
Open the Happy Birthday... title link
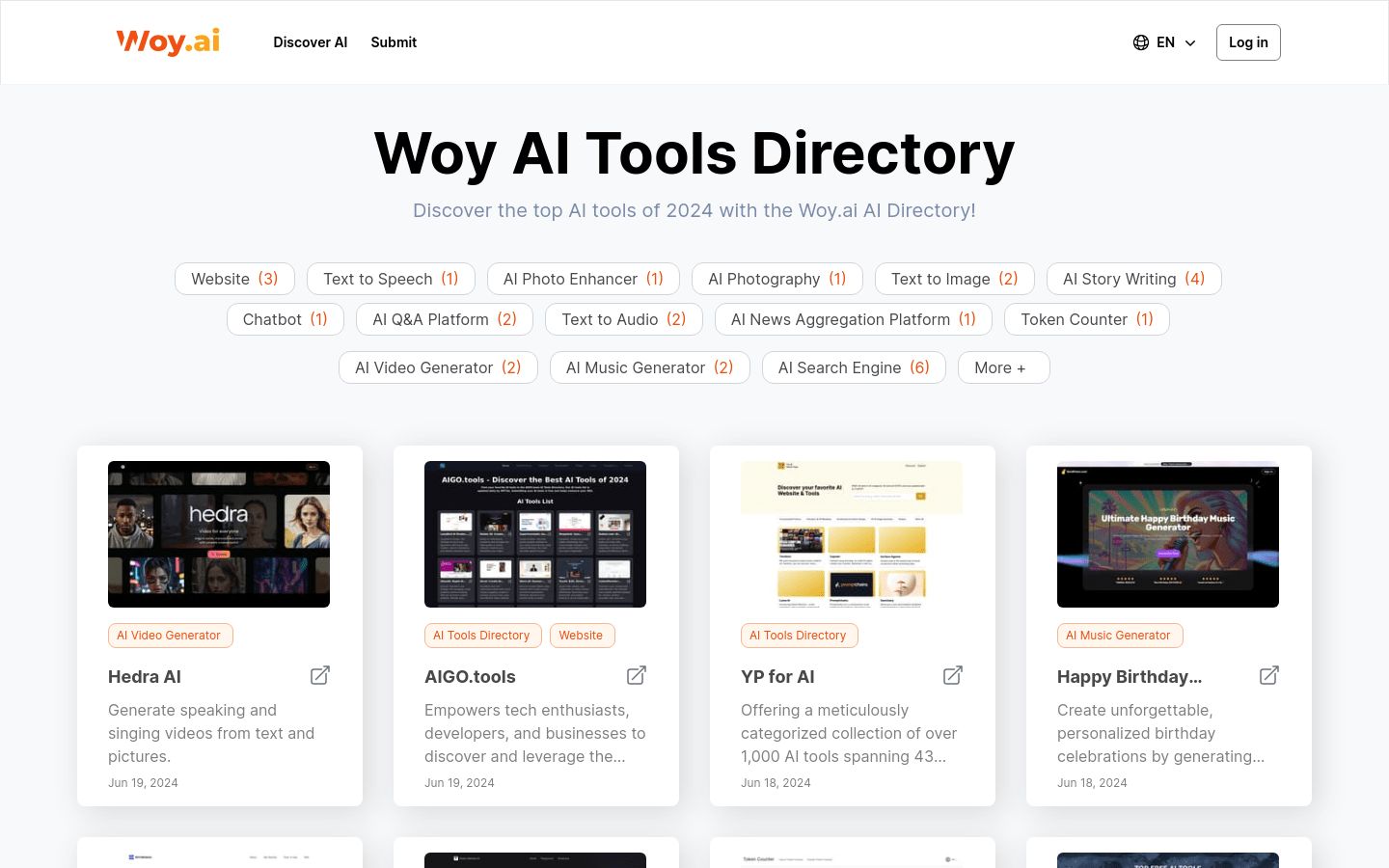coord(1130,677)
